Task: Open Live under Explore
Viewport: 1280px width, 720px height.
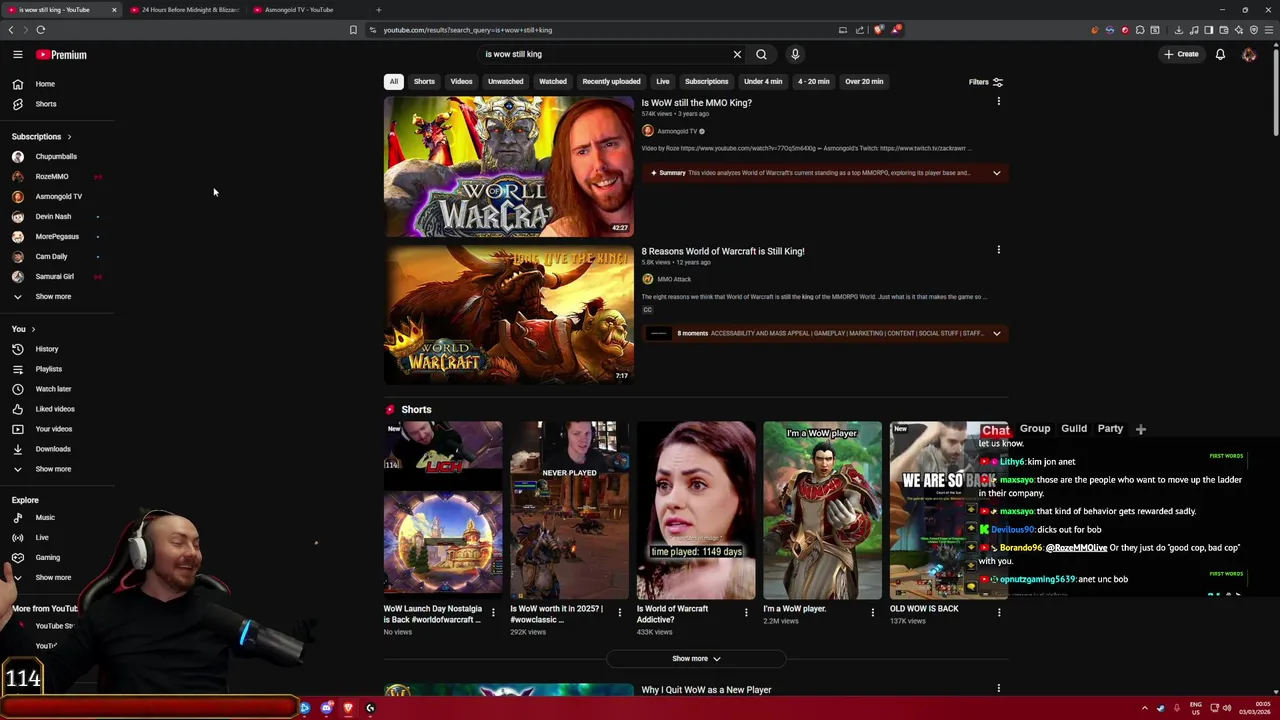Action: (x=42, y=538)
